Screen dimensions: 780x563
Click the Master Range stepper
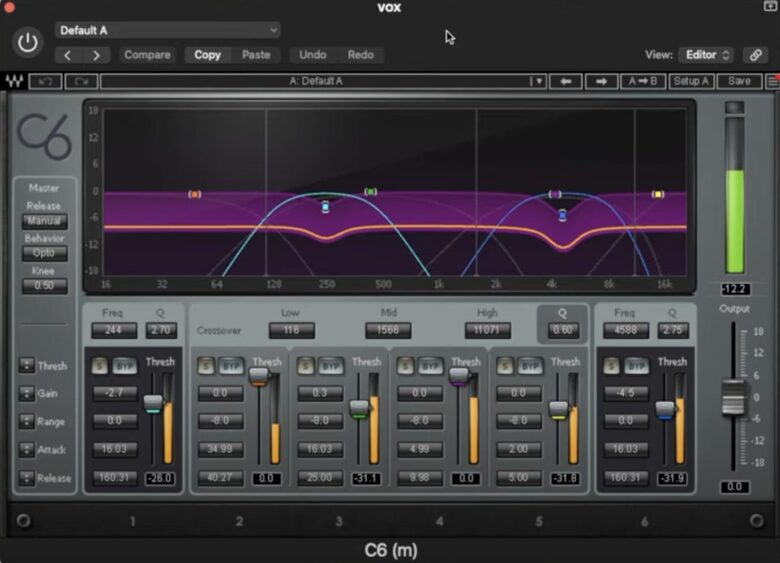[26, 422]
